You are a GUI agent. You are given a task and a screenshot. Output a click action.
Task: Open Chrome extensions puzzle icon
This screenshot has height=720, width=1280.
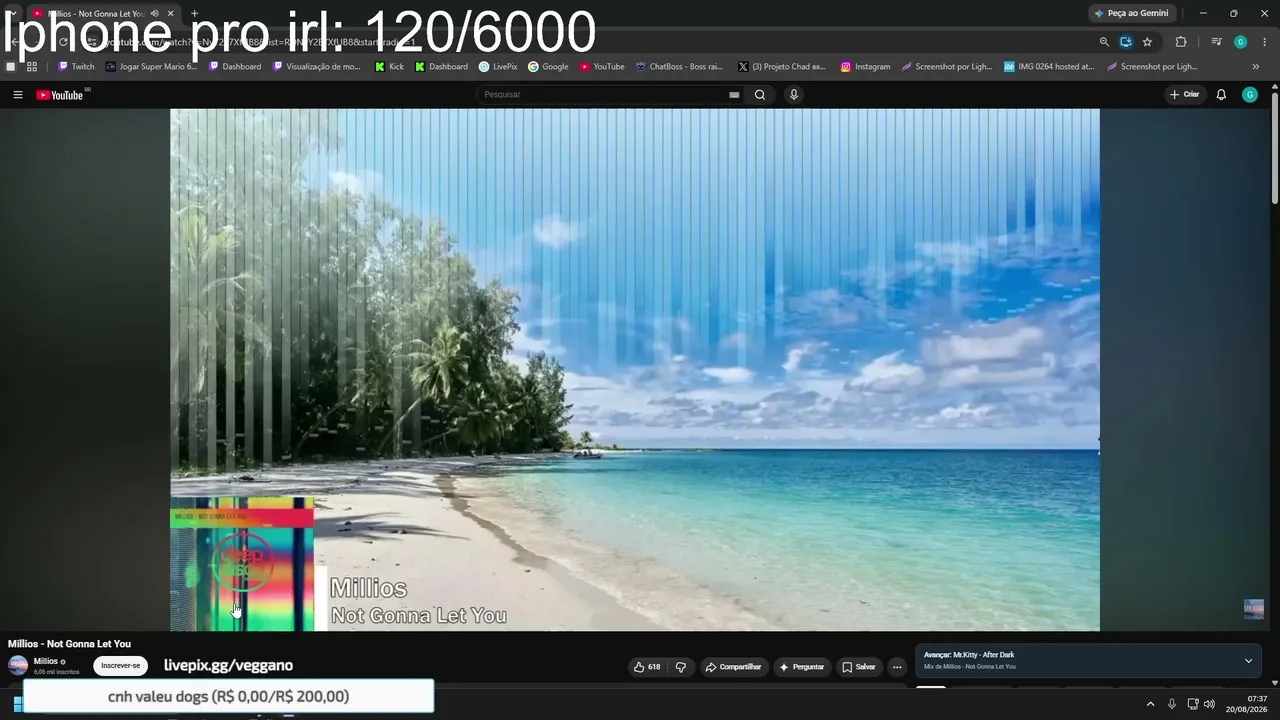click(x=1181, y=42)
